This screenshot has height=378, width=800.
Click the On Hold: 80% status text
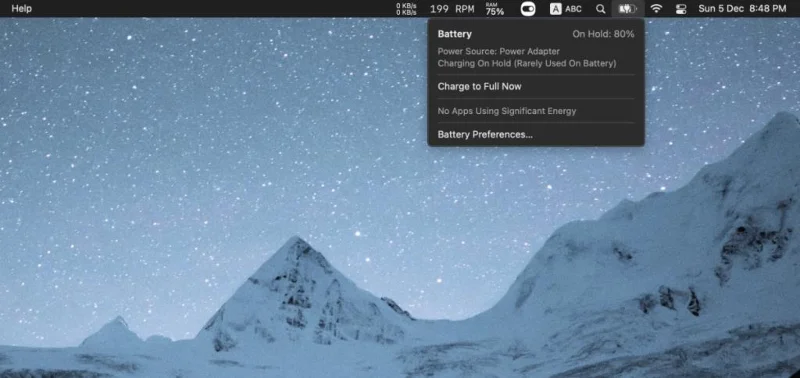[603, 34]
